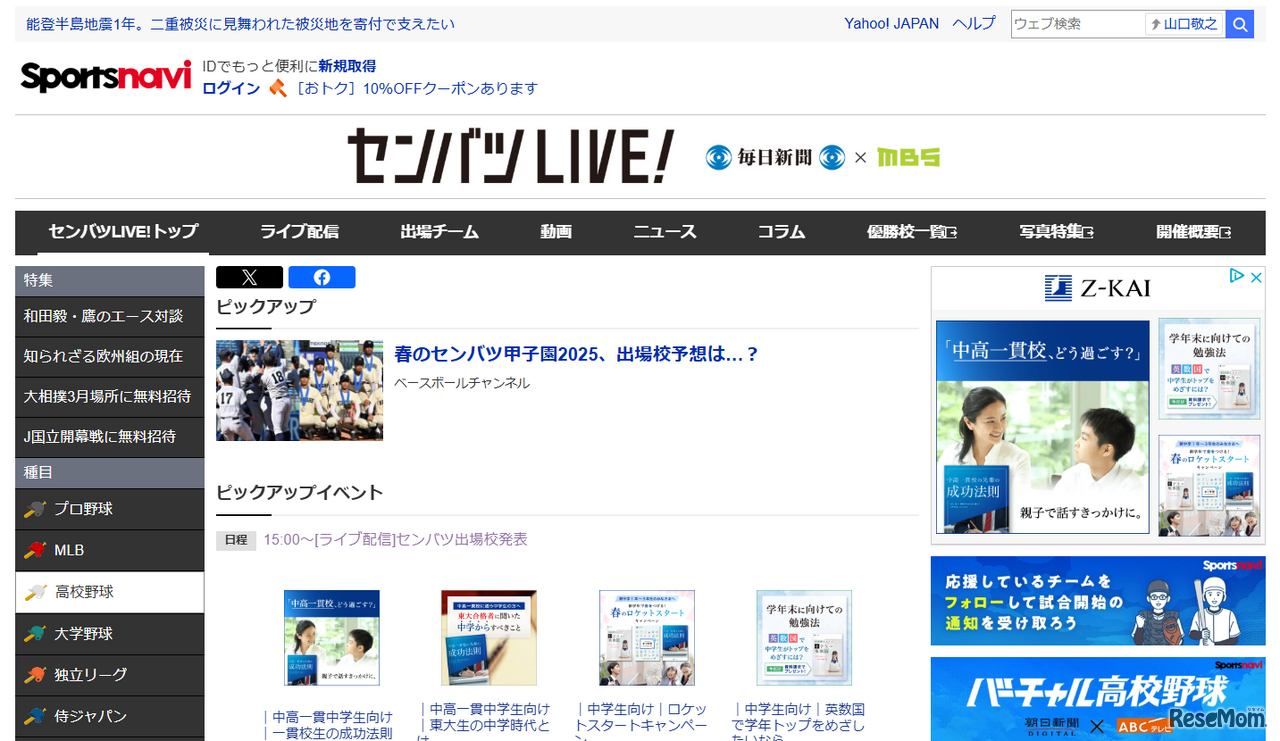Click the 高校野球 bat icon

click(35, 592)
